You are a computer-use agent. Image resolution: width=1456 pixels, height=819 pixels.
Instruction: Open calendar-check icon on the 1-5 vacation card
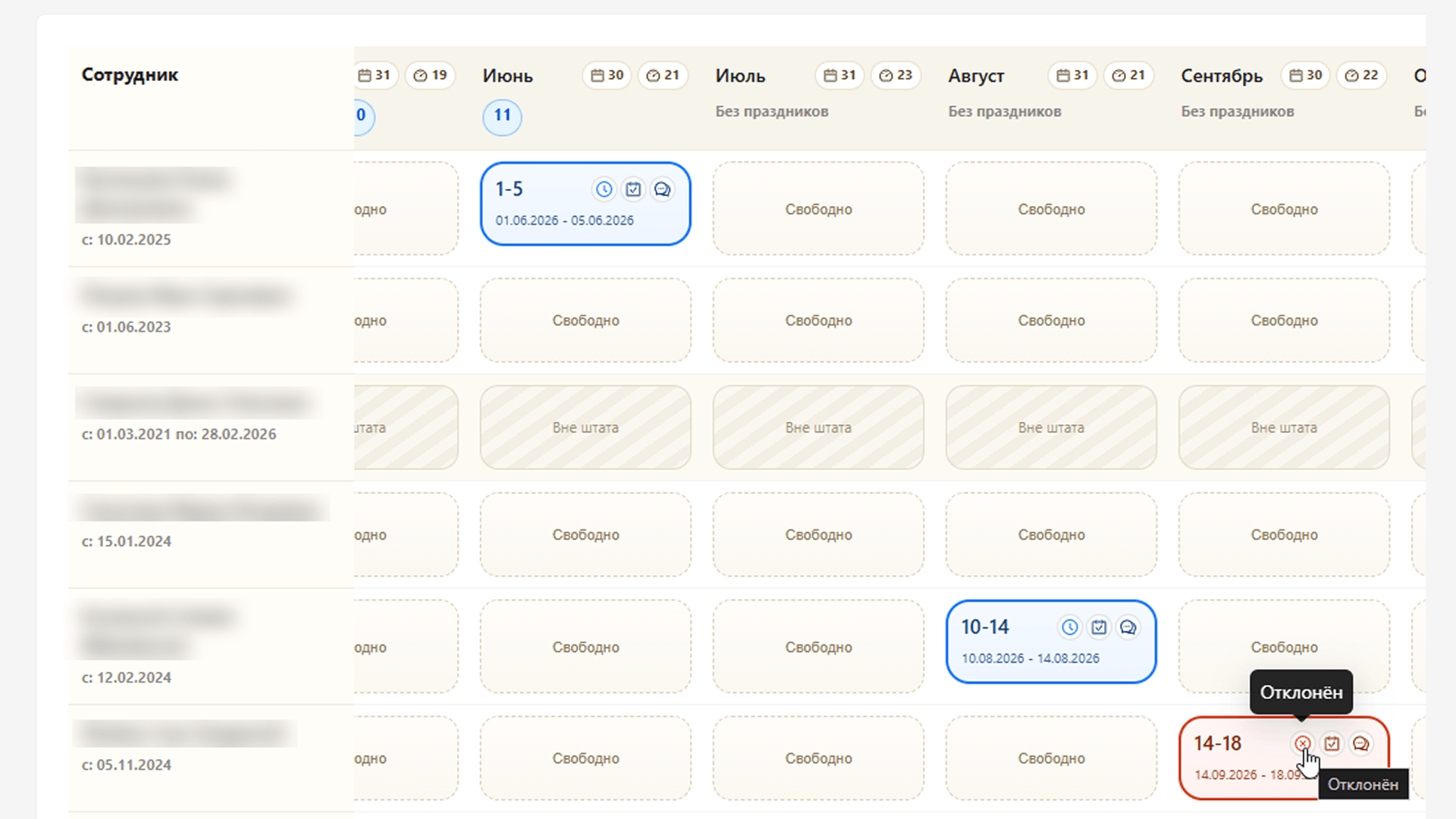[x=633, y=190]
